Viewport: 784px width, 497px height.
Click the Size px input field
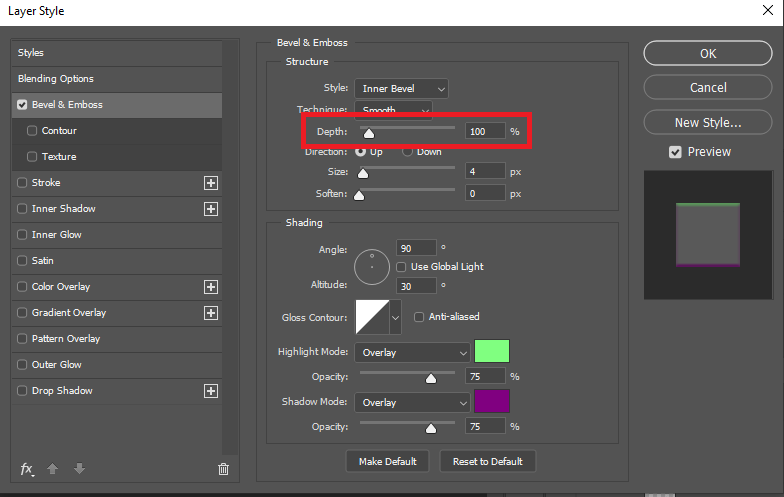485,172
